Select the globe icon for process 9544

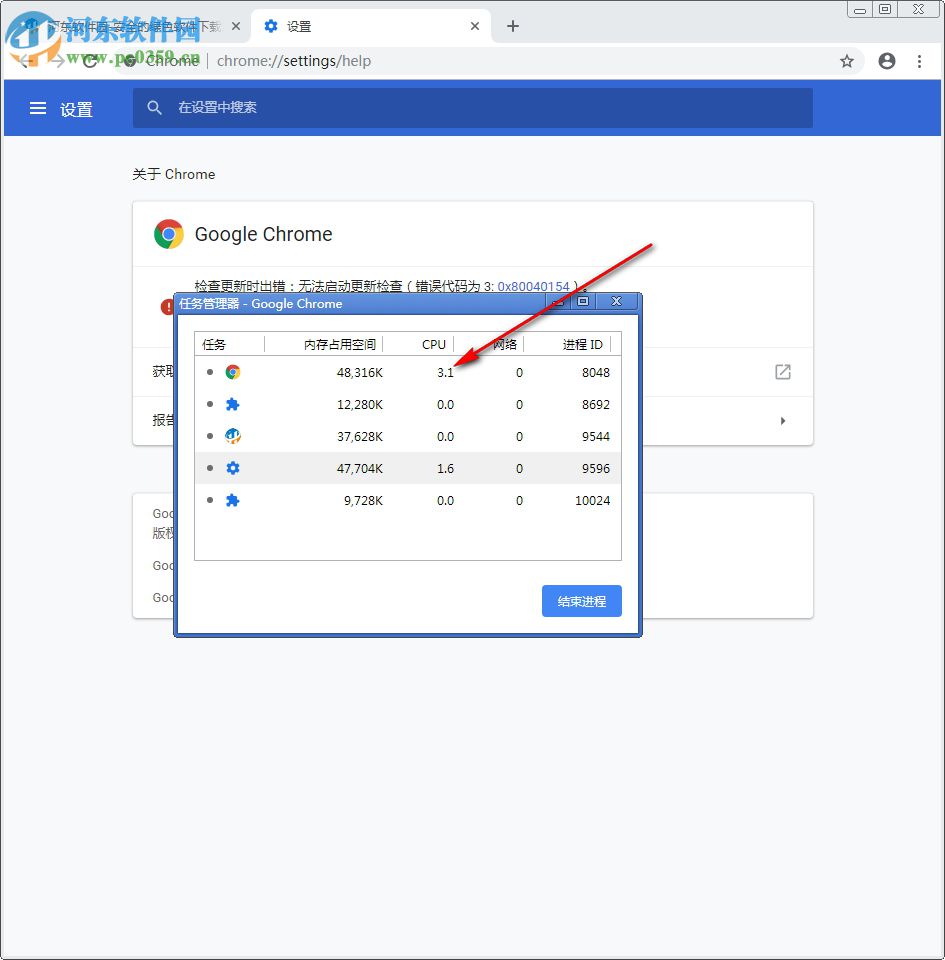coord(233,436)
